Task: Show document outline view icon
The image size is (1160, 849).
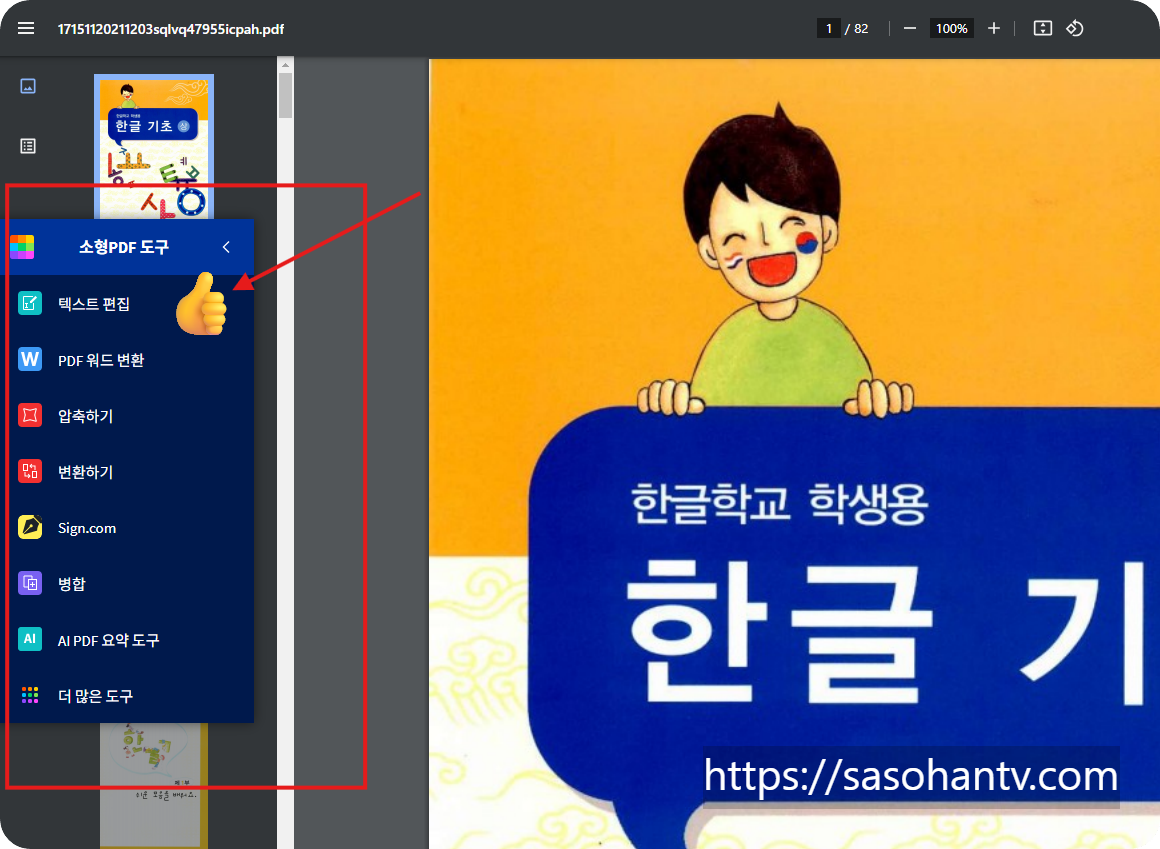Action: pyautogui.click(x=28, y=146)
